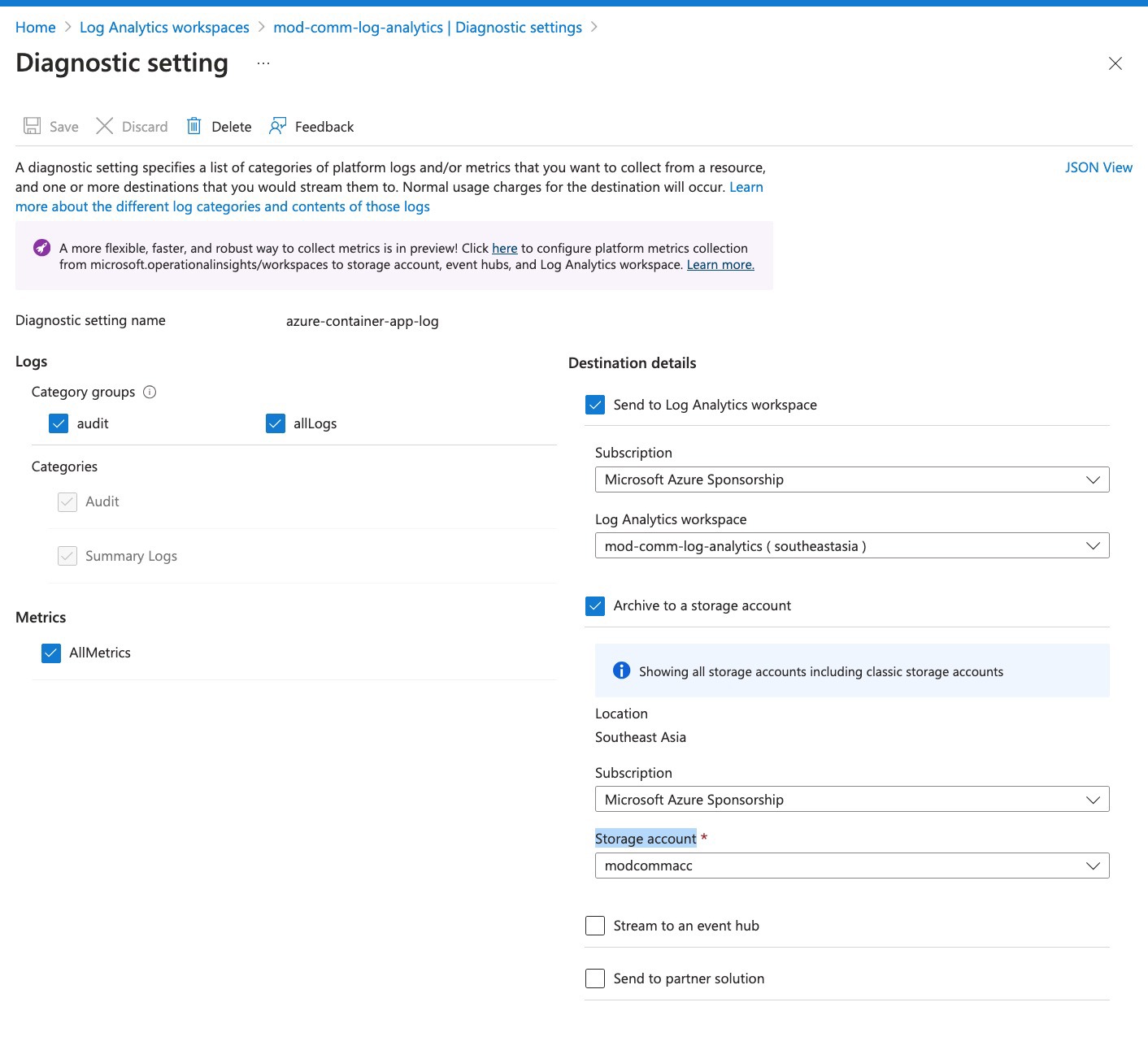The height and width of the screenshot is (1050, 1148).
Task: Open the Storage account modcommacc dropdown
Action: [x=852, y=866]
